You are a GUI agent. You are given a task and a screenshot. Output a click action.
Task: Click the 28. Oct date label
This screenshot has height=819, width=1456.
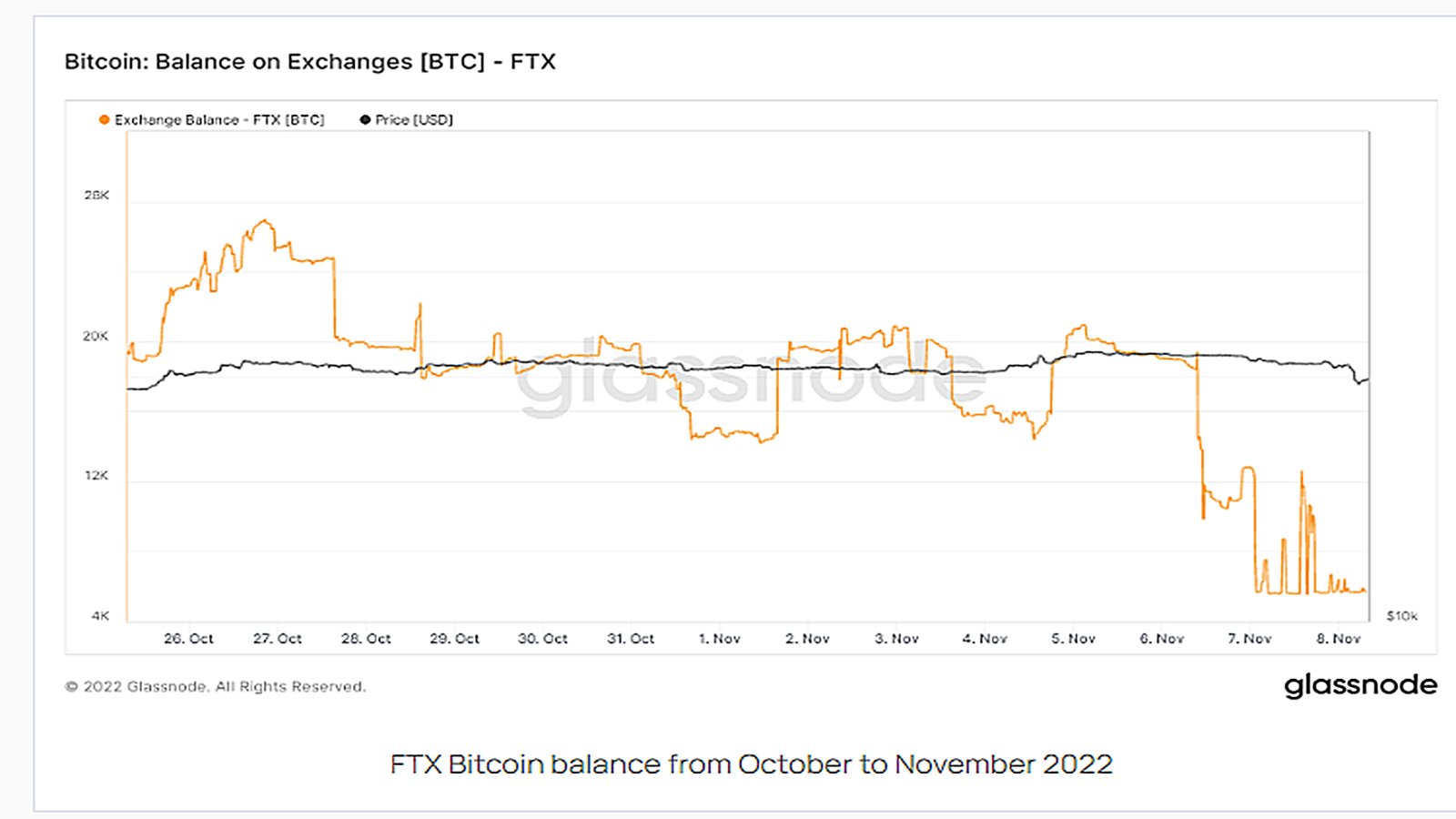(x=366, y=639)
